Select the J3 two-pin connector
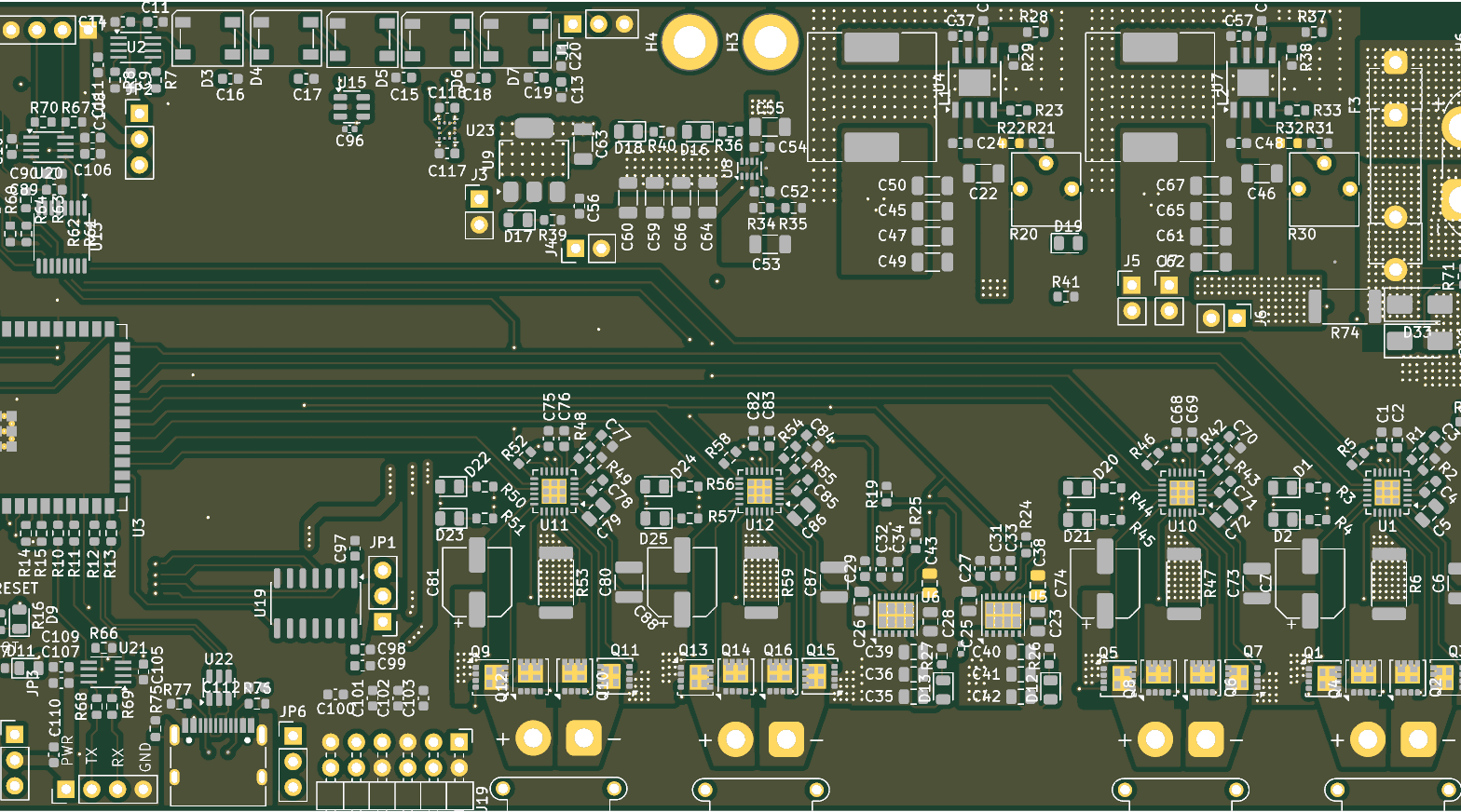 479,211
